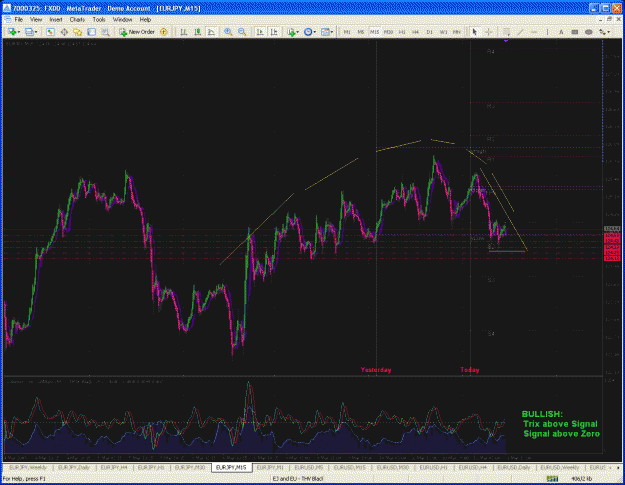Toggle the Market Watch window icon
This screenshot has height=485, width=625.
coord(50,32)
